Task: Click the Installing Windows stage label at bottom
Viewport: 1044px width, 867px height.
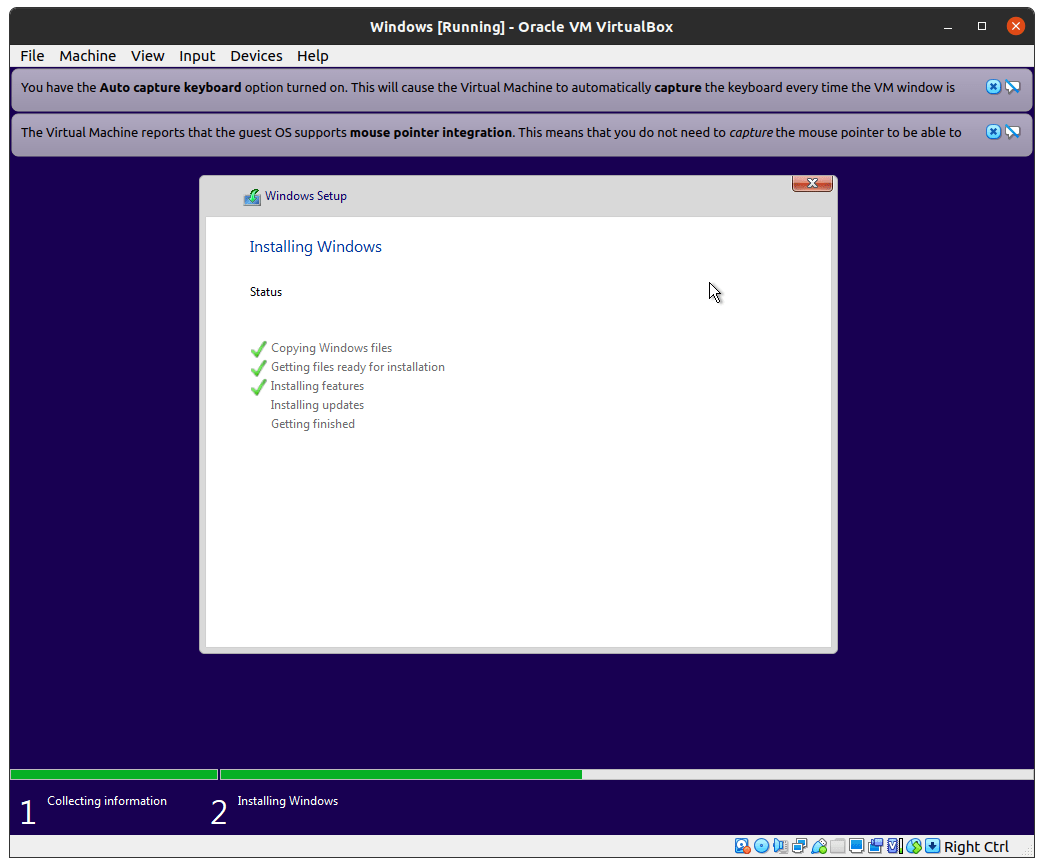Action: click(288, 801)
